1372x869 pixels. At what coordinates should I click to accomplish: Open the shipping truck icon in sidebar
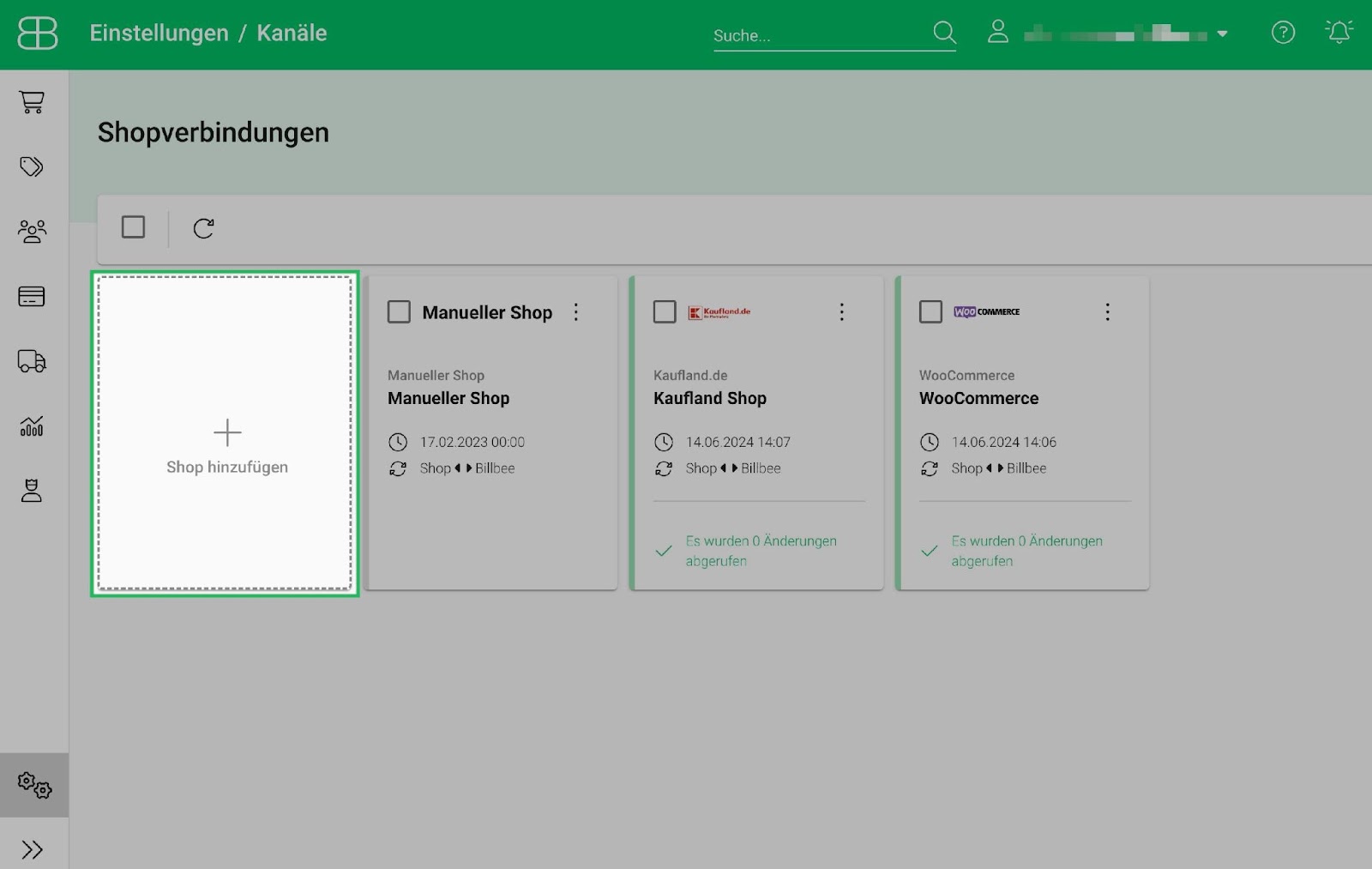click(x=32, y=361)
